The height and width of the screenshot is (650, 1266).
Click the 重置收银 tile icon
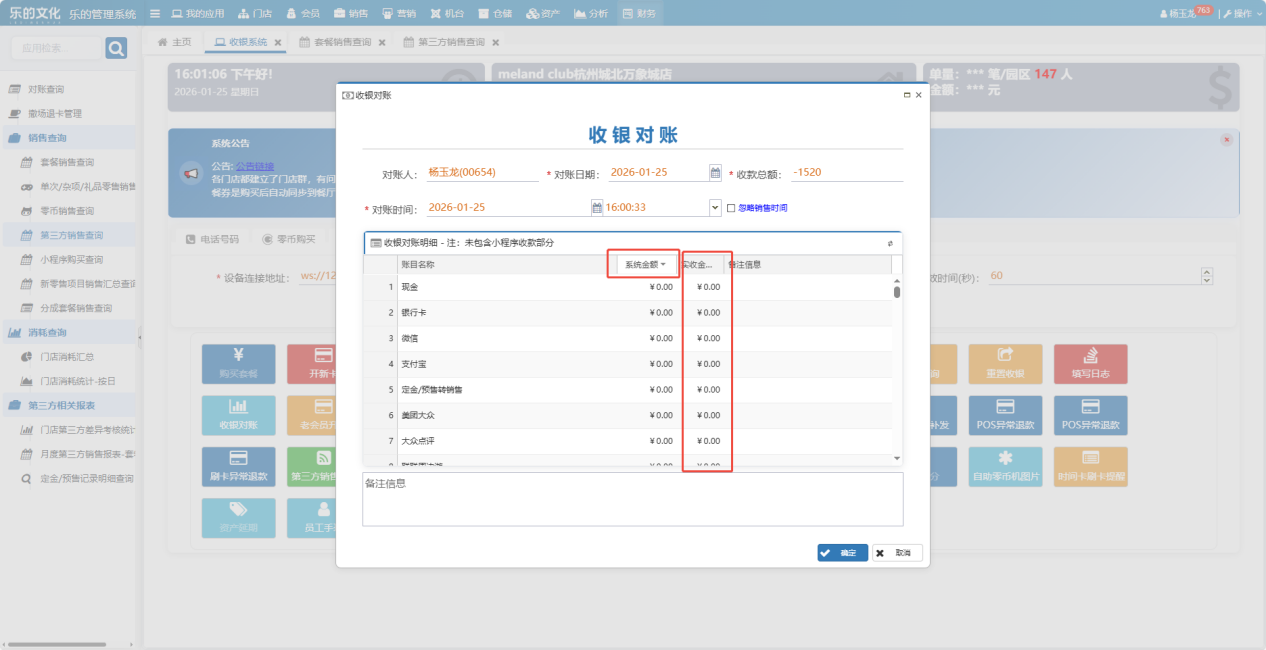point(1005,356)
